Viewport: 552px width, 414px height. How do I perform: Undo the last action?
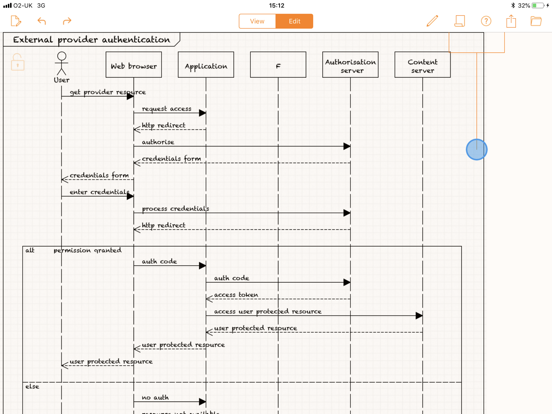tap(42, 21)
